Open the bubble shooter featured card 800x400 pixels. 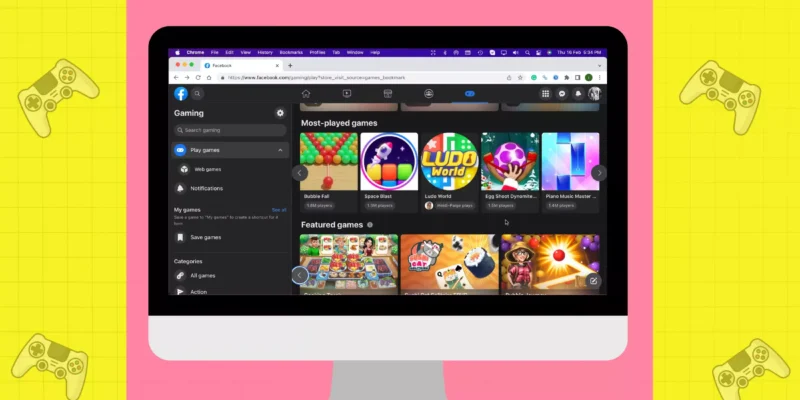(551, 264)
